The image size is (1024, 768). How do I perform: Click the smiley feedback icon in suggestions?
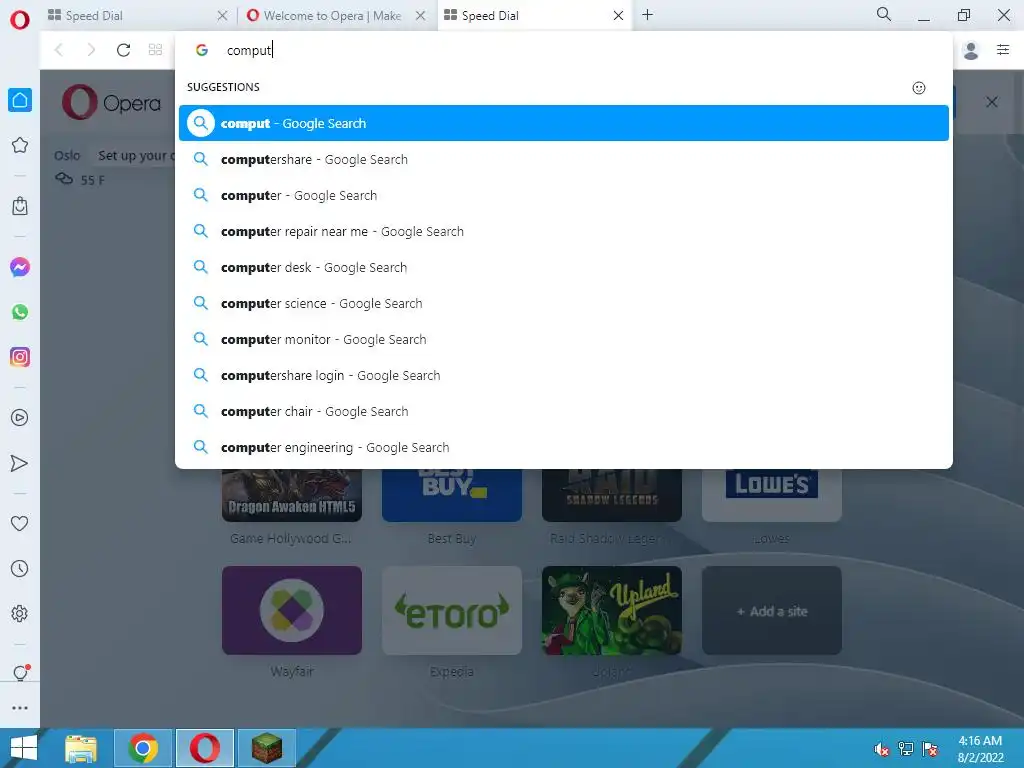click(x=919, y=88)
